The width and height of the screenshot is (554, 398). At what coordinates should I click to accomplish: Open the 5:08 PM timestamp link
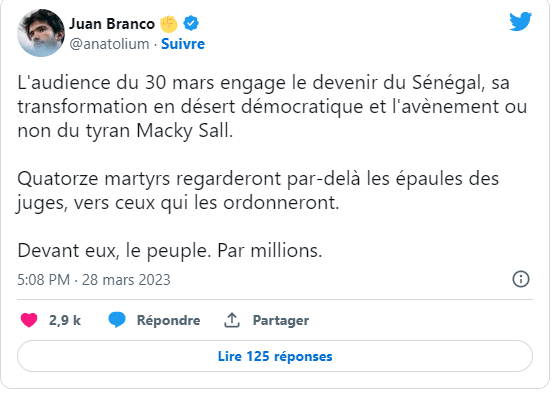click(44, 280)
